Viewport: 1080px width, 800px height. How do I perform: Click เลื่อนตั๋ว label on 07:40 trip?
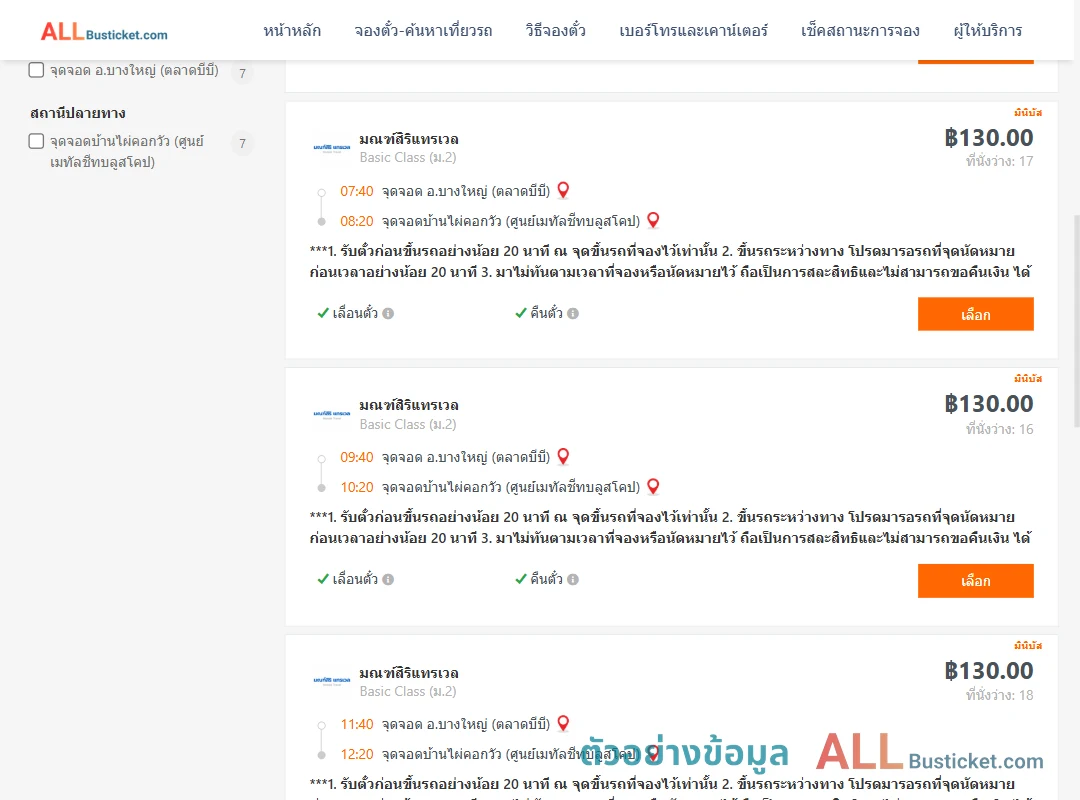coord(355,314)
